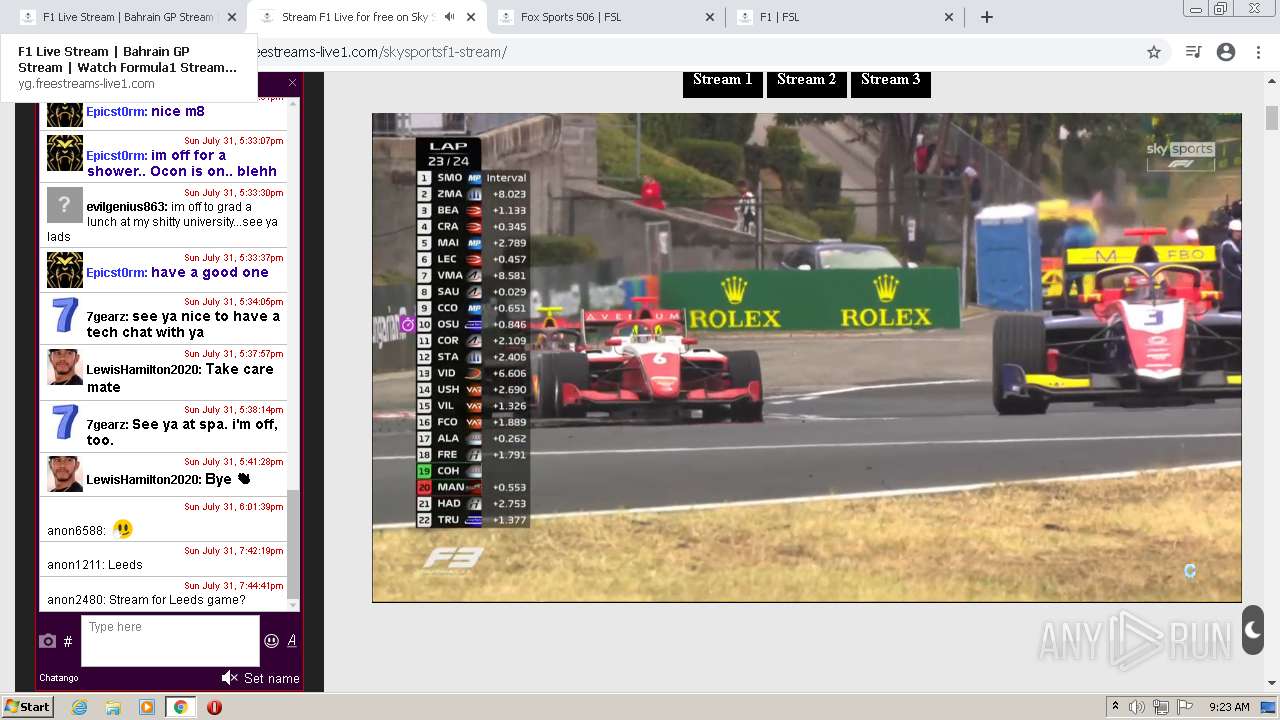Open the emoji smiley picker

click(271, 641)
